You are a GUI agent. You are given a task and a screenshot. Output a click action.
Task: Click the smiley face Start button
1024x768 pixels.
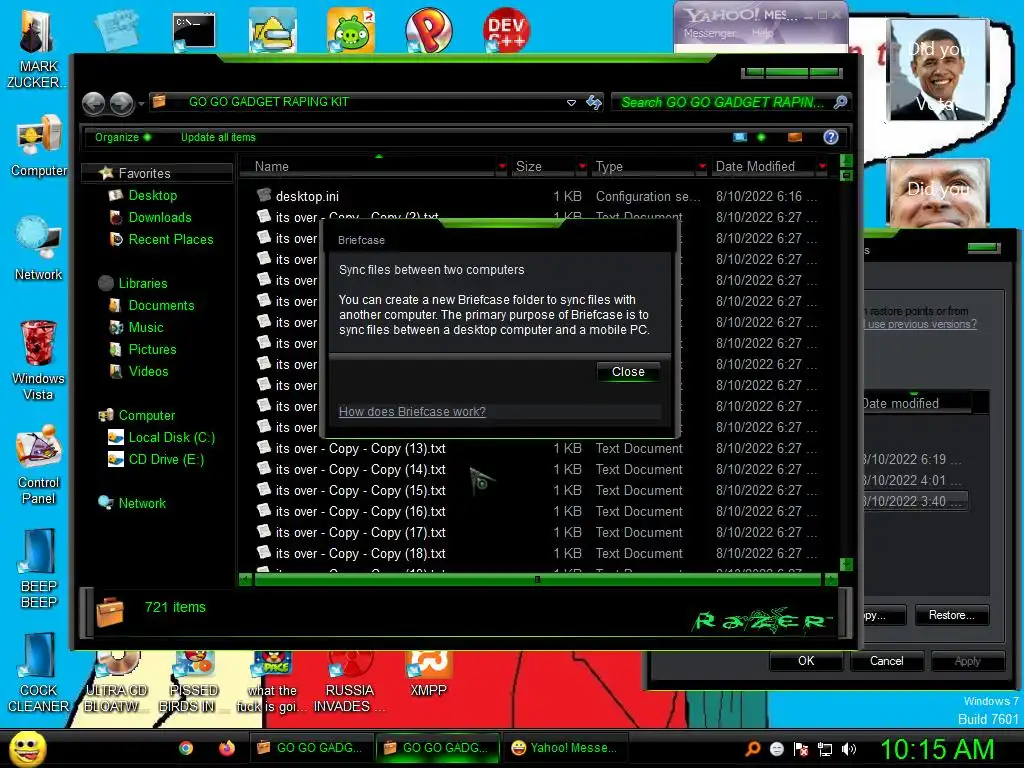pyautogui.click(x=27, y=749)
